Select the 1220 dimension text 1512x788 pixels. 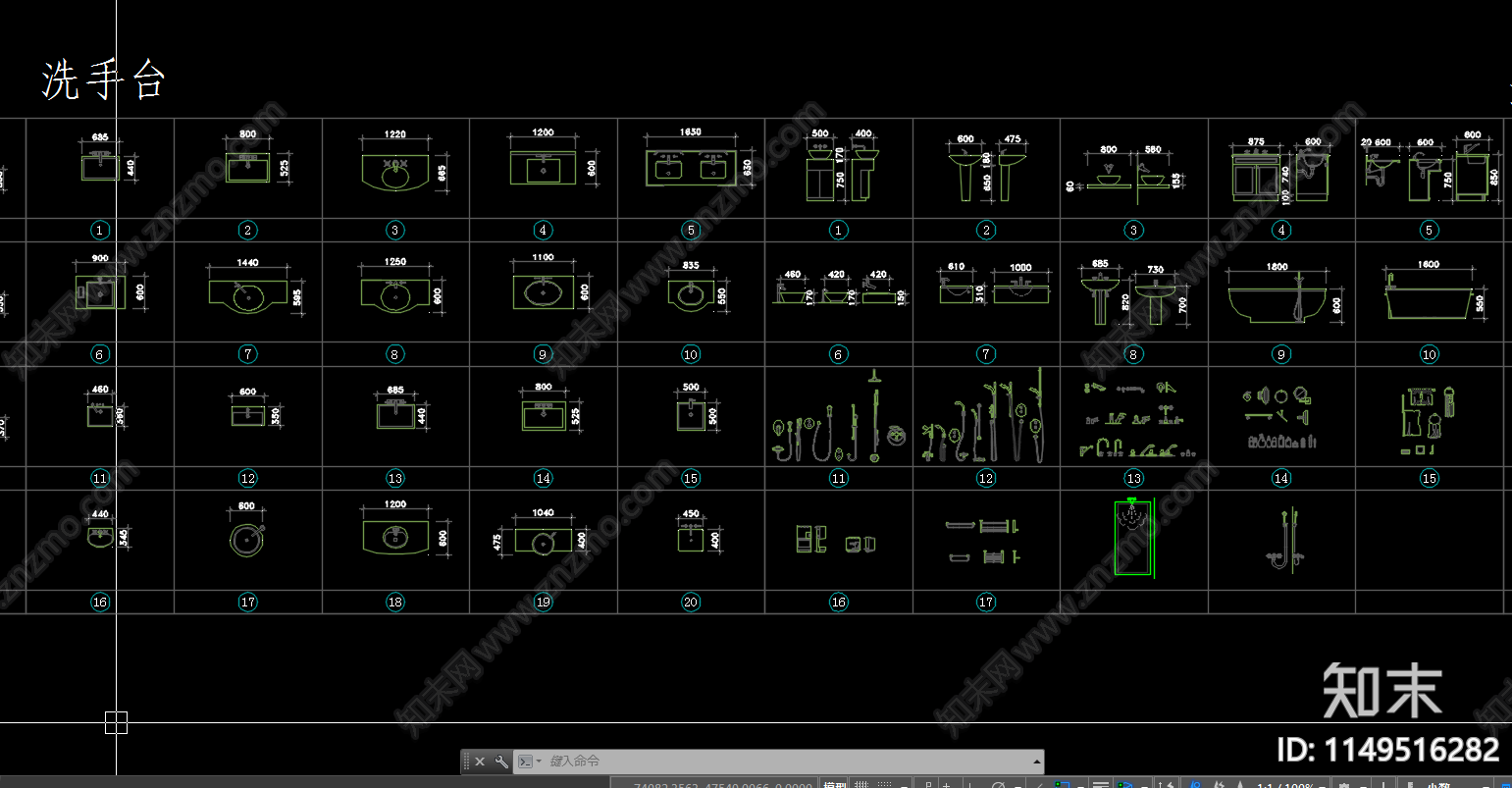pyautogui.click(x=394, y=134)
